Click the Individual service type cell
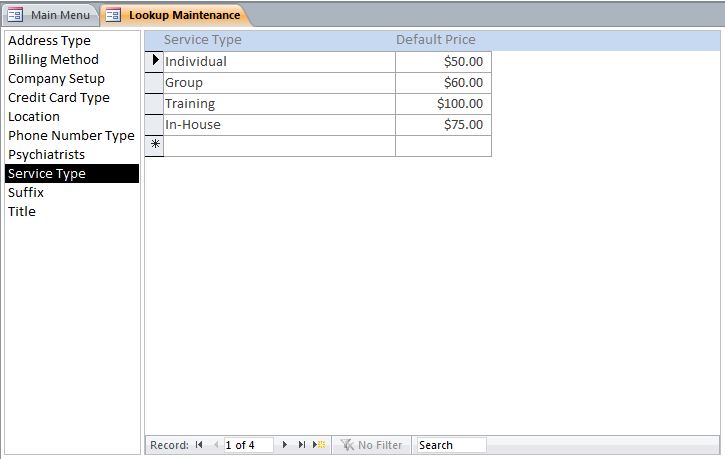 [279, 61]
